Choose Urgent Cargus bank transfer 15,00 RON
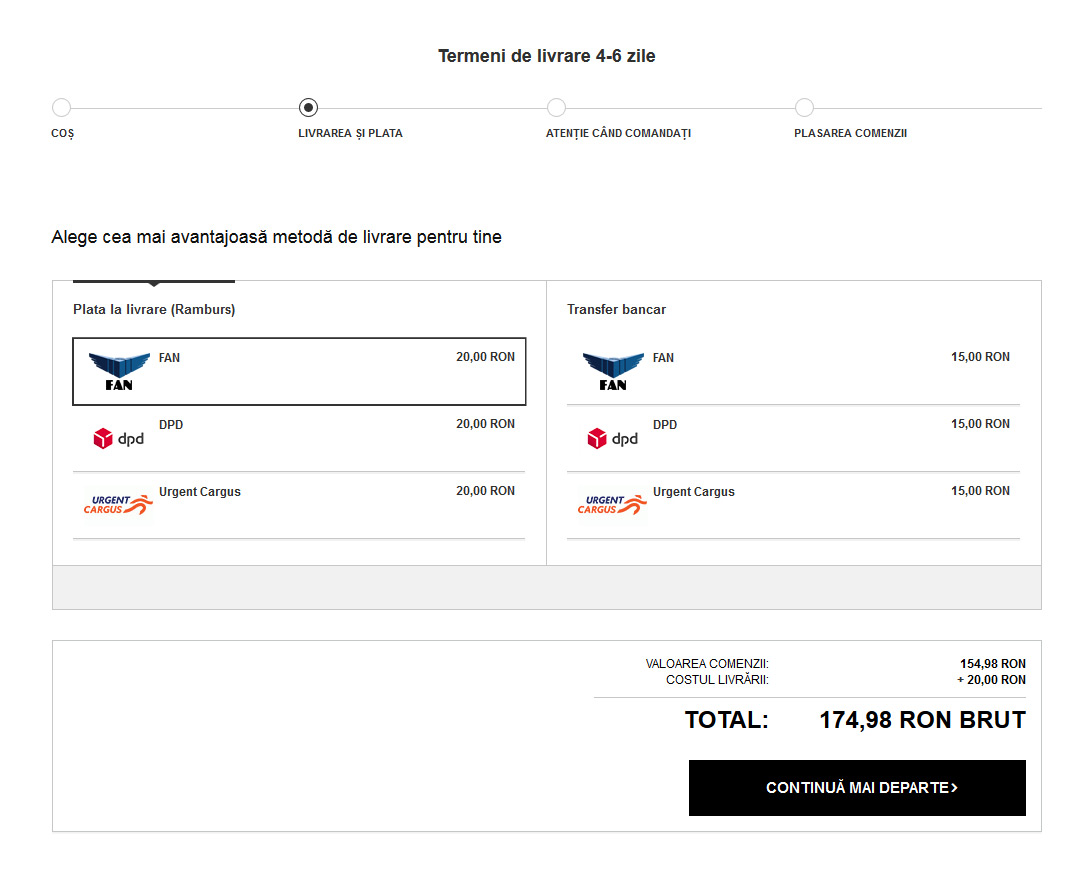Viewport: 1079px width, 882px height. tap(793, 505)
